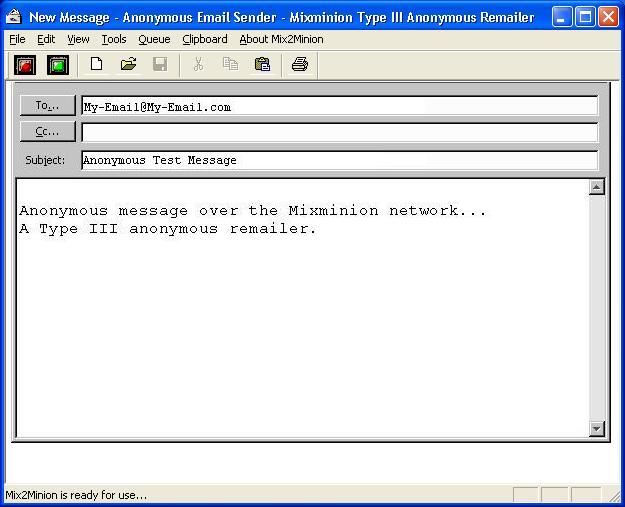Open the File menu
The image size is (625, 507).
[x=17, y=39]
